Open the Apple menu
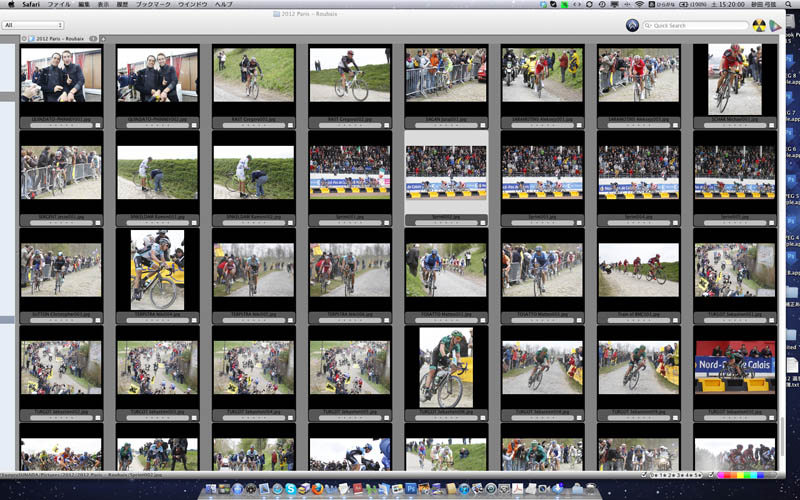This screenshot has width=800, height=500. 11,4
